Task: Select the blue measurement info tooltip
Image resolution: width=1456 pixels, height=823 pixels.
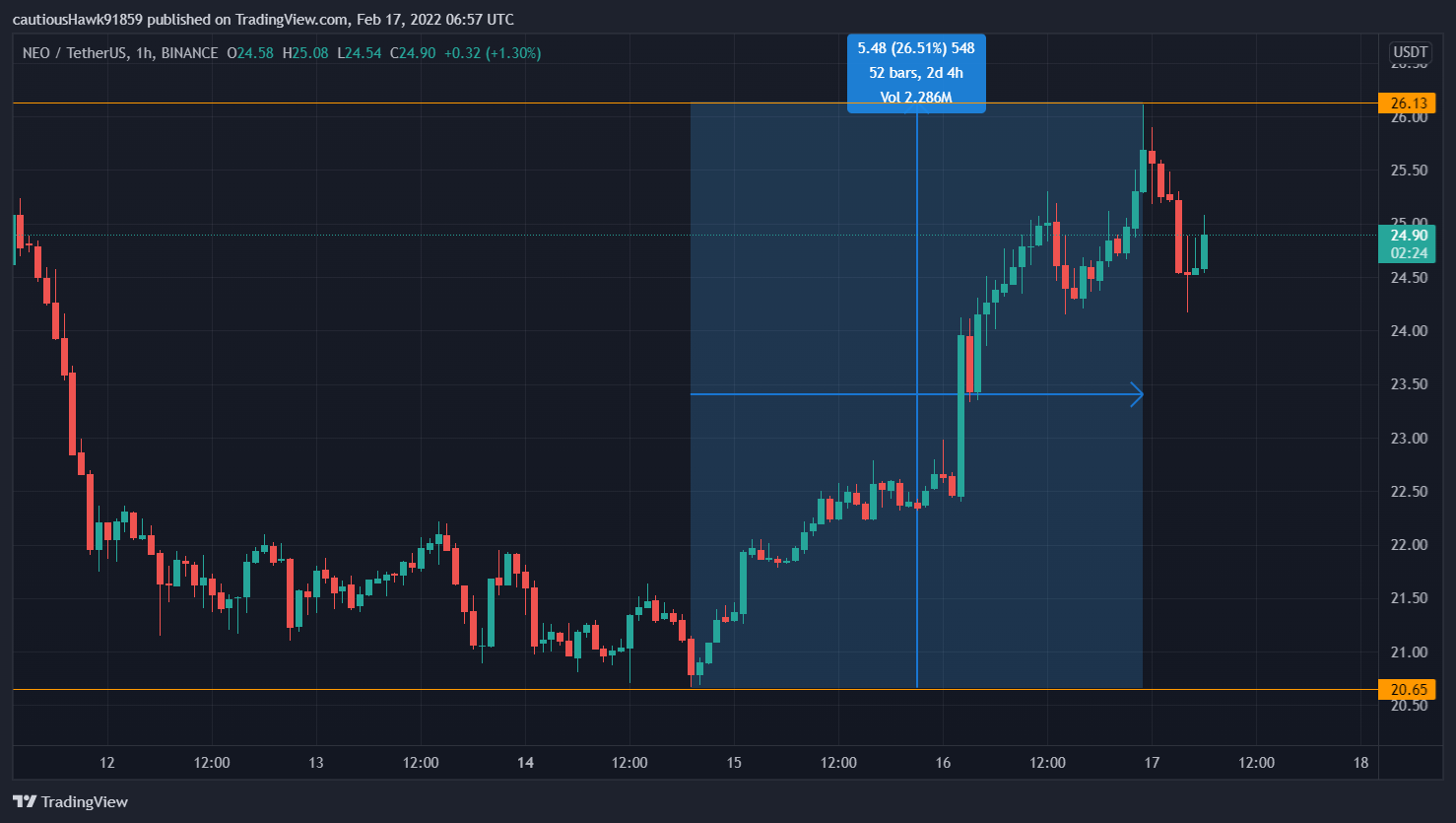Action: (916, 73)
